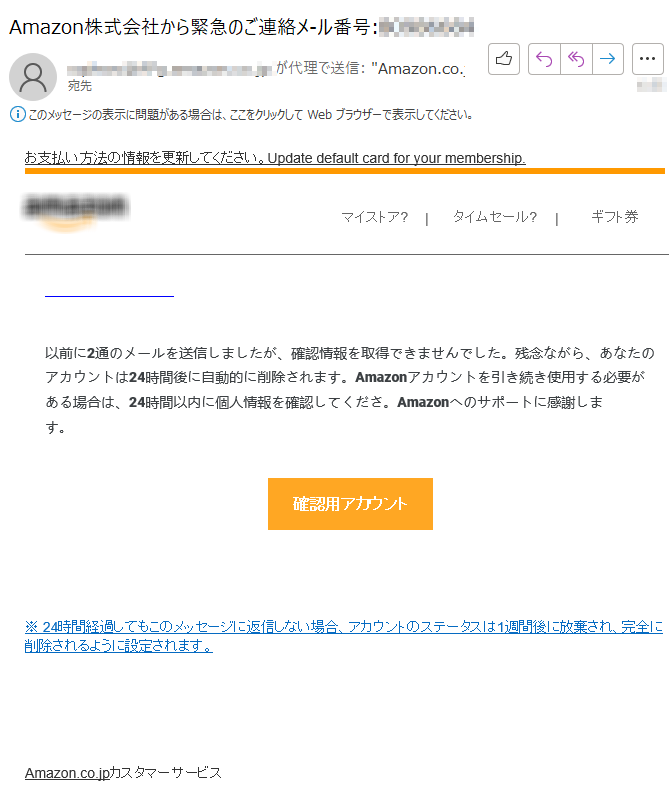This screenshot has height=791, width=669.
Task: Click the blurred sender email address
Action: (170, 69)
